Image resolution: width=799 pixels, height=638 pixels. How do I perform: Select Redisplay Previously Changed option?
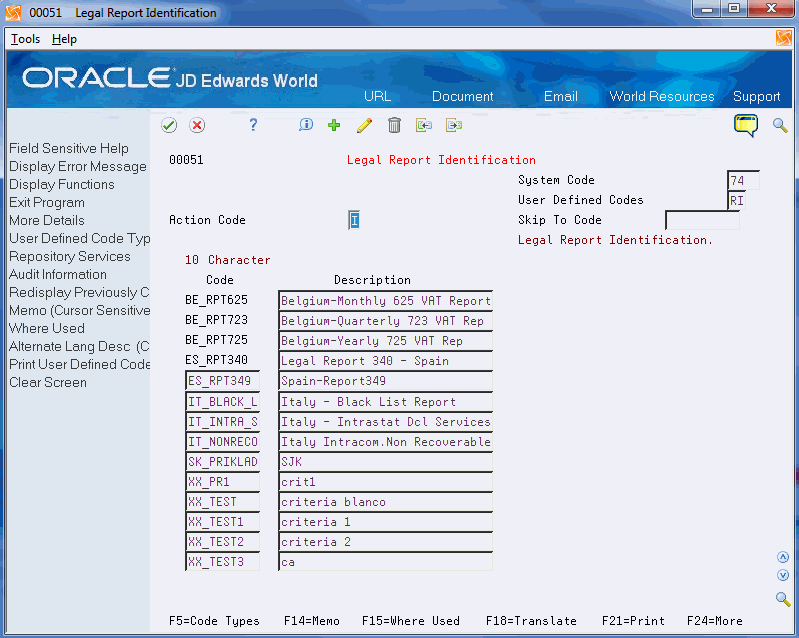[x=79, y=293]
